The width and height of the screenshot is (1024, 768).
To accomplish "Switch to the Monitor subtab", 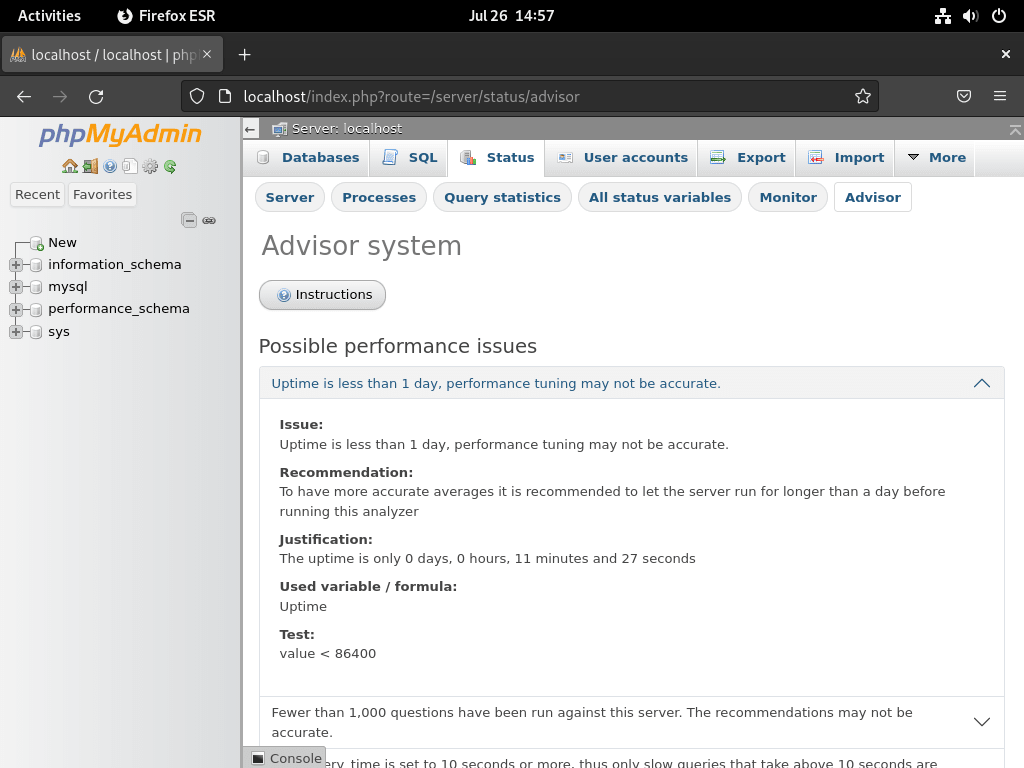I will 787,197.
